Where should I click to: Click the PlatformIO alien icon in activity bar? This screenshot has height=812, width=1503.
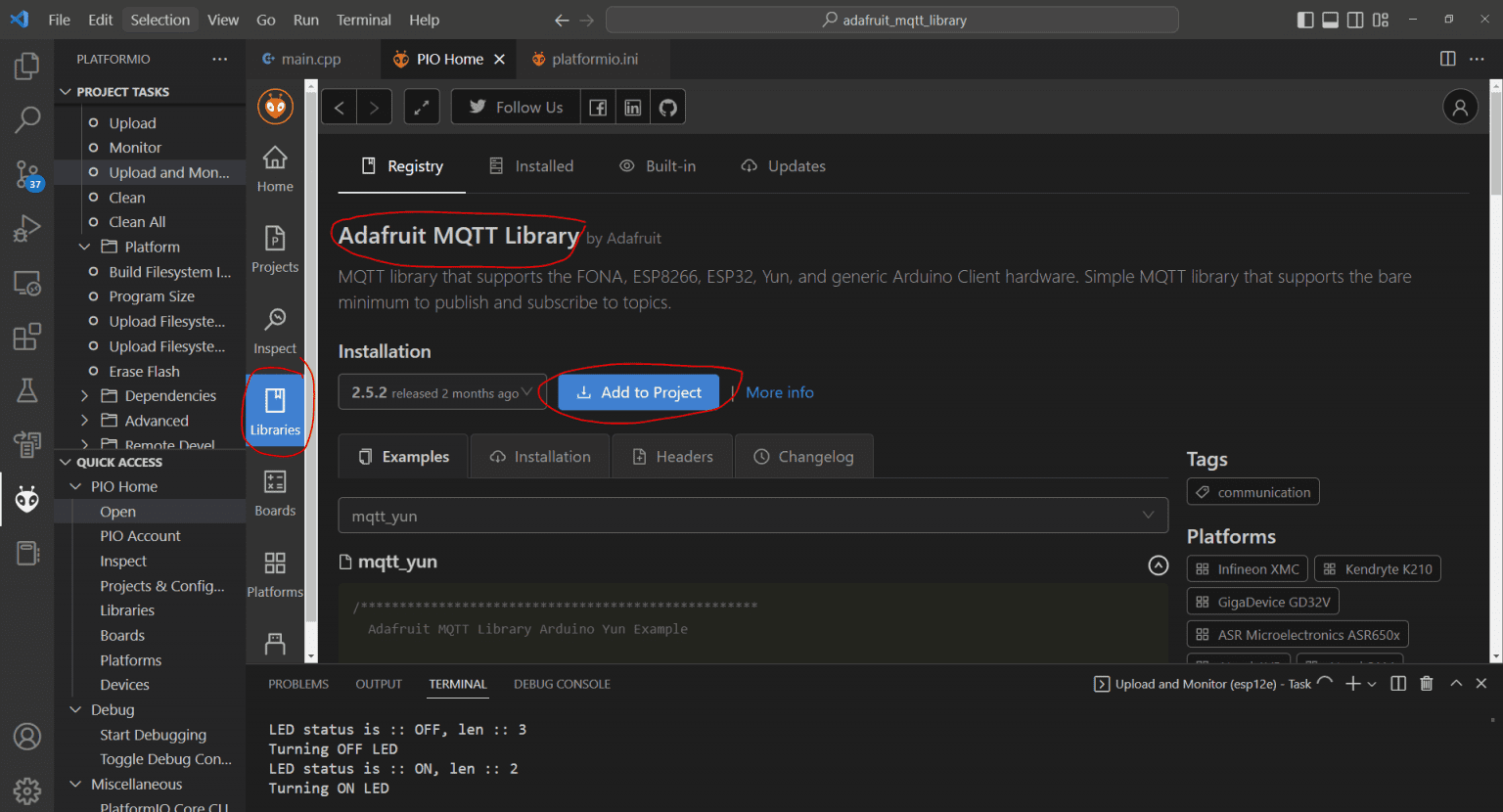pos(26,499)
